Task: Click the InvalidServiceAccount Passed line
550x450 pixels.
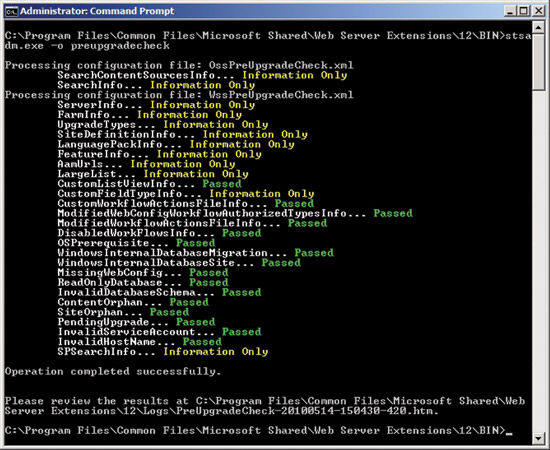Action: [160, 332]
